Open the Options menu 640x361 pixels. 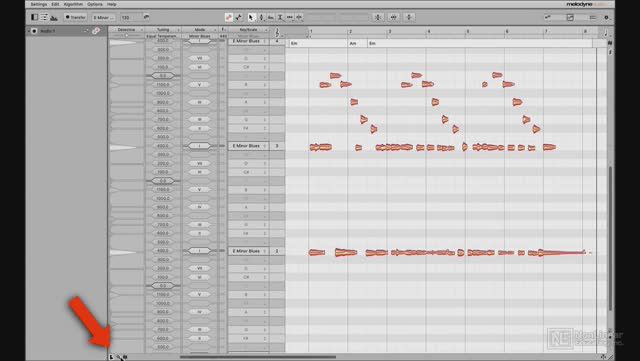click(95, 4)
